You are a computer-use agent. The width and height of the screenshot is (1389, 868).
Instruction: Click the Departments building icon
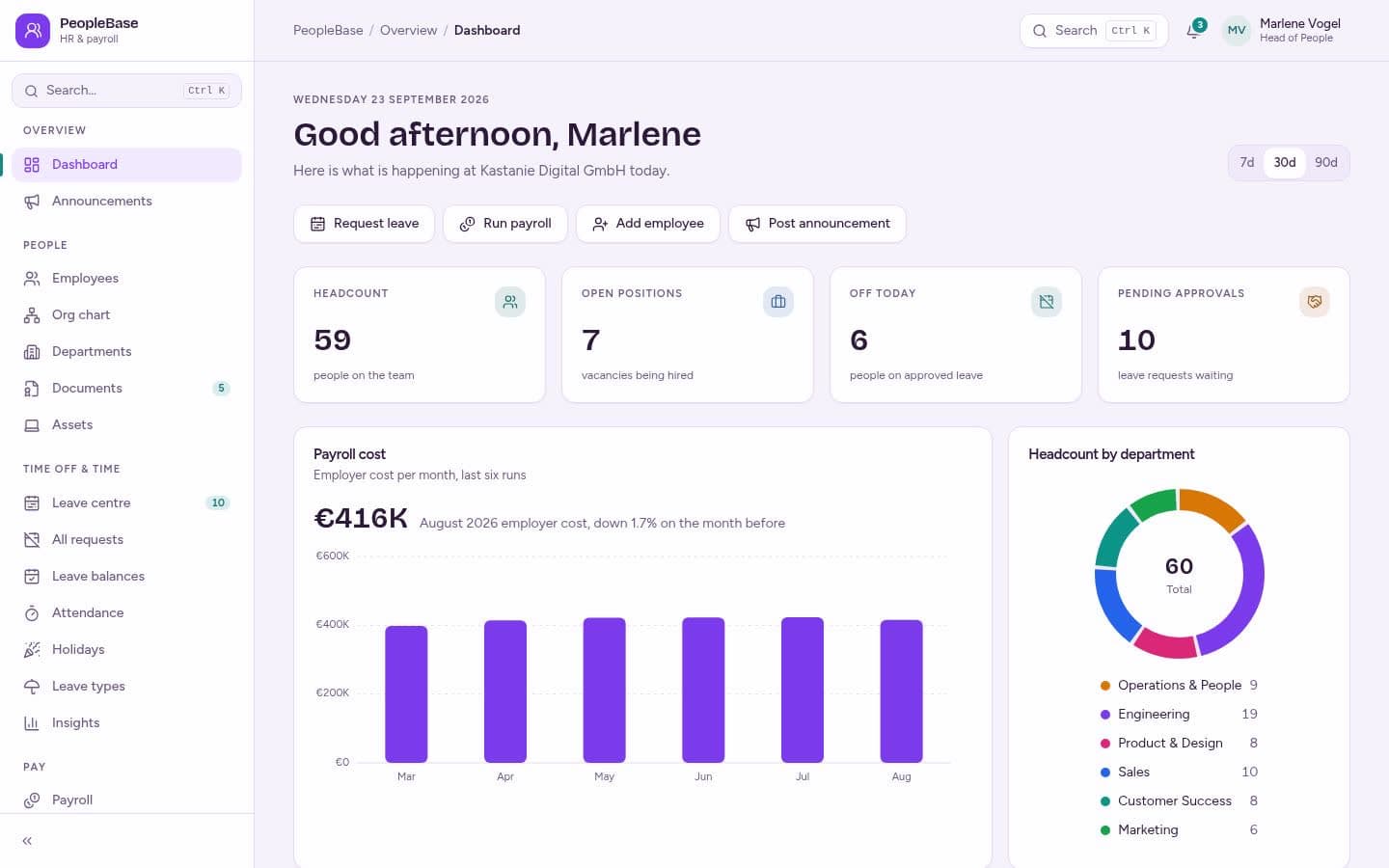(32, 351)
